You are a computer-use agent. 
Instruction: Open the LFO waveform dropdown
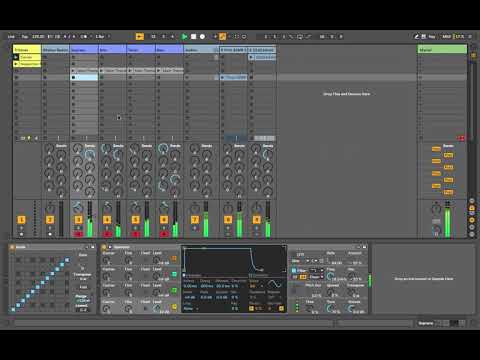click(301, 261)
